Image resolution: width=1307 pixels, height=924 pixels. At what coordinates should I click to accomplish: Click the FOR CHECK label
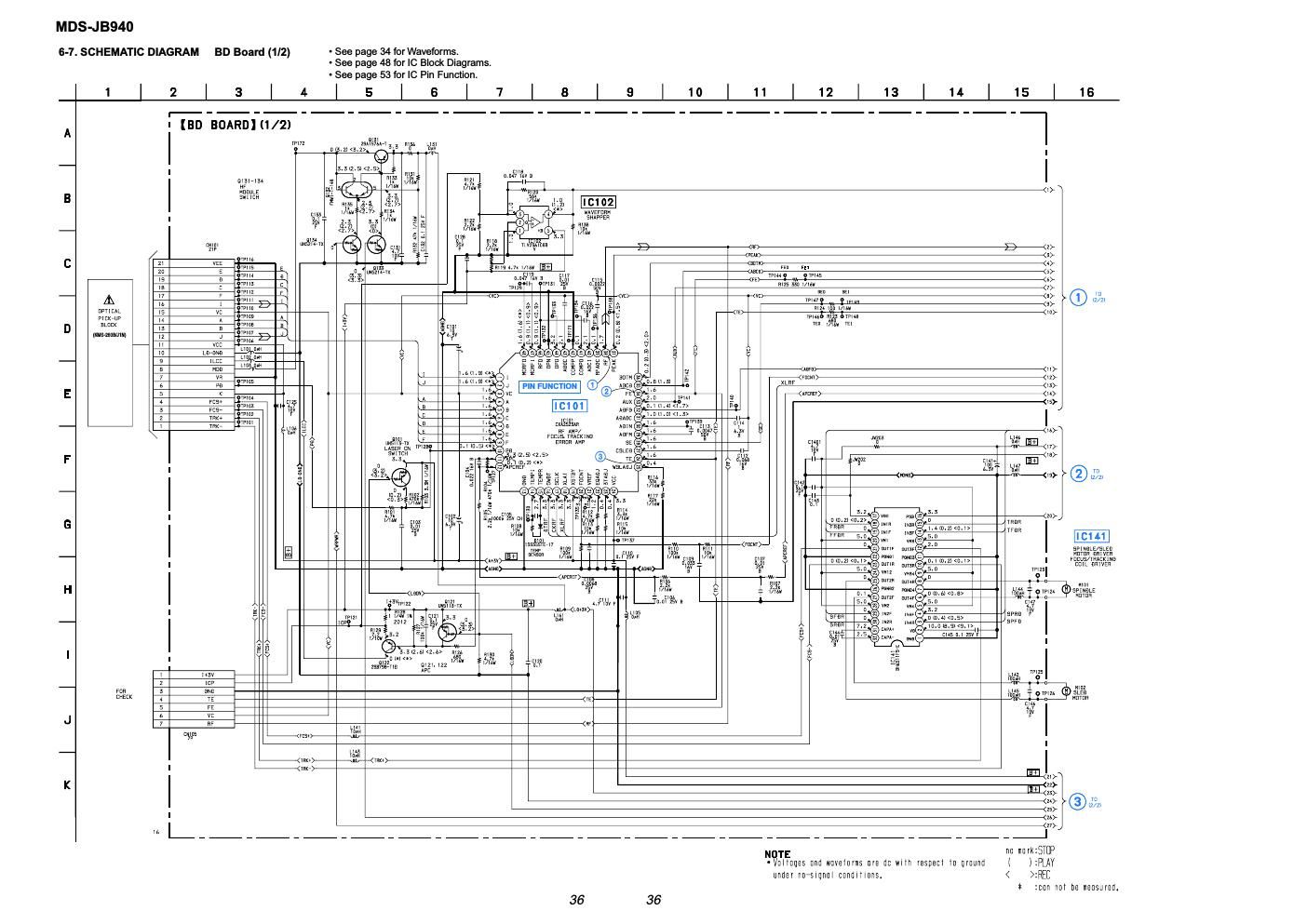pos(123,694)
